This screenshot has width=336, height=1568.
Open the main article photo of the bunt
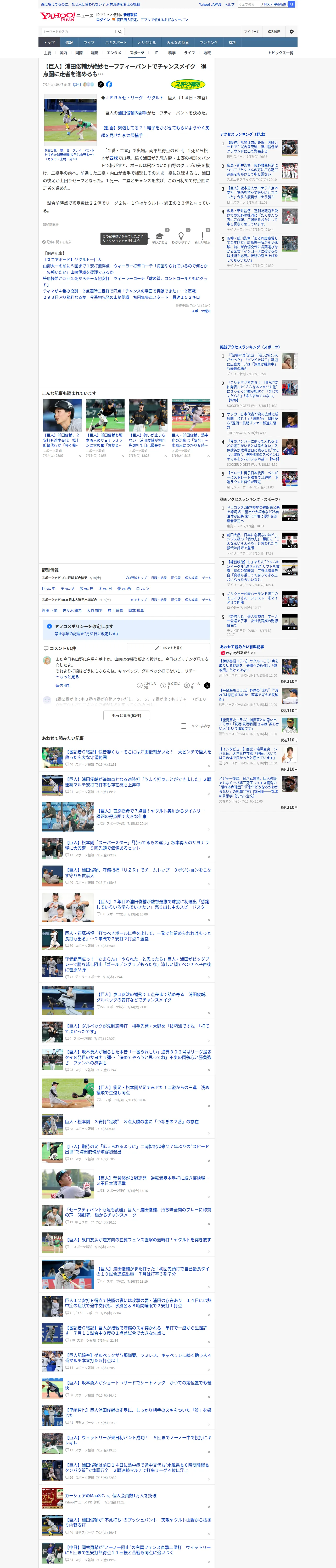click(70, 120)
